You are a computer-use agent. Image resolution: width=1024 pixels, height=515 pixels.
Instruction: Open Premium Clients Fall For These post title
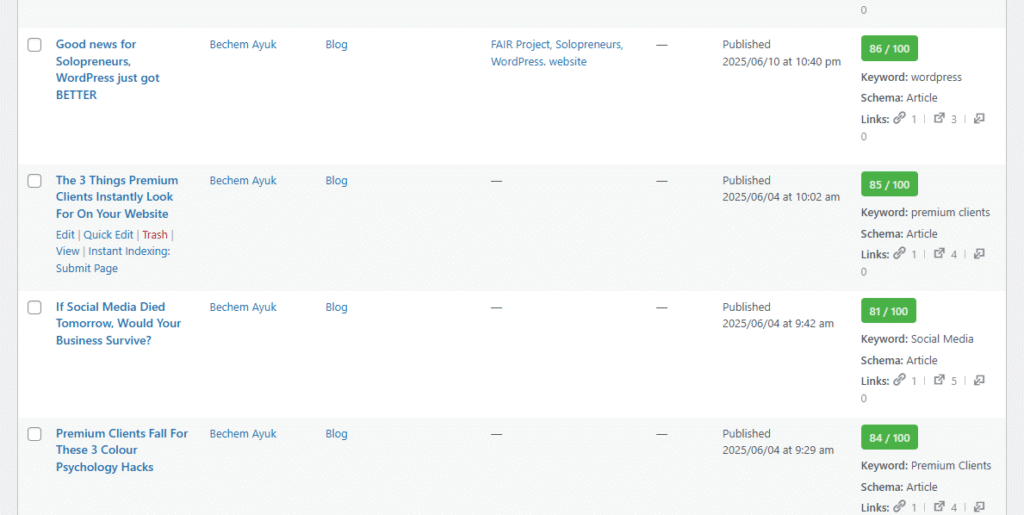(x=122, y=450)
